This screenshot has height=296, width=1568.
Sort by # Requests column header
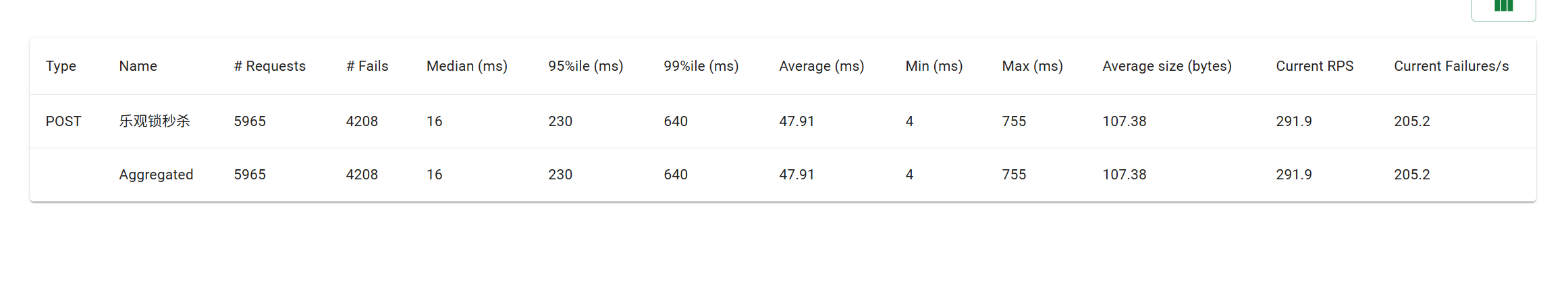270,66
